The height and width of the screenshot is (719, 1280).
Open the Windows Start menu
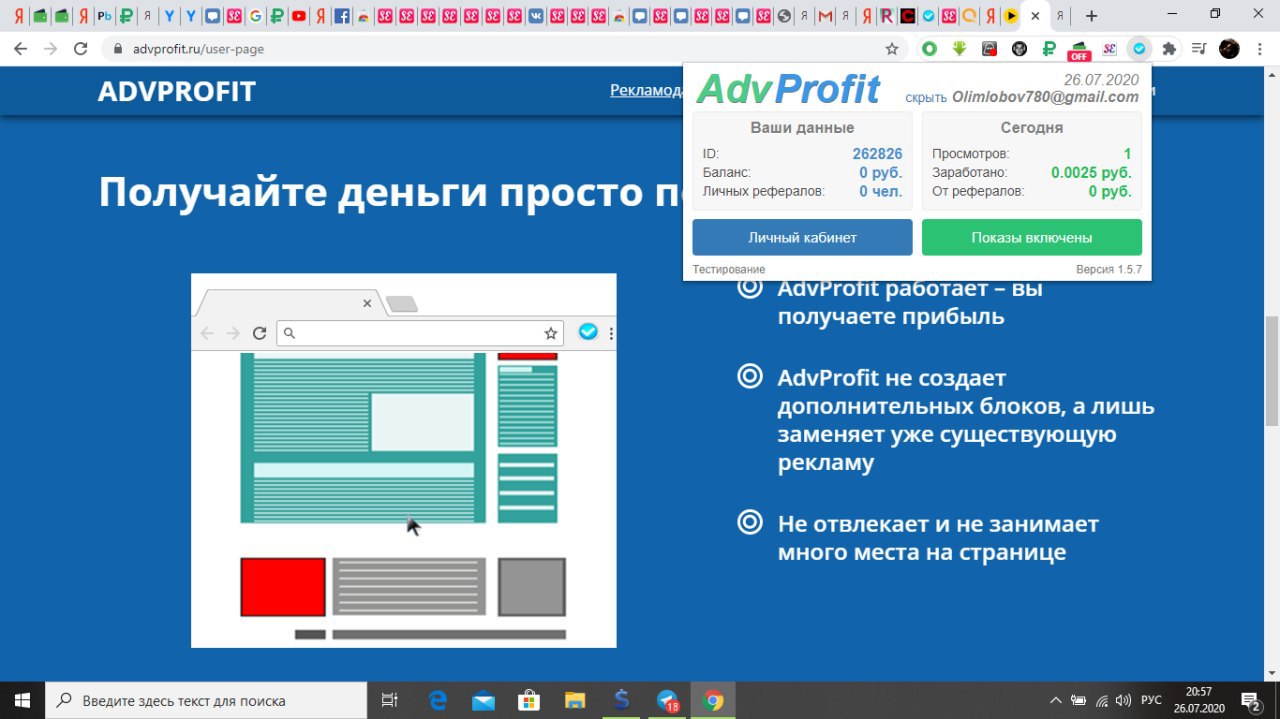[x=22, y=700]
